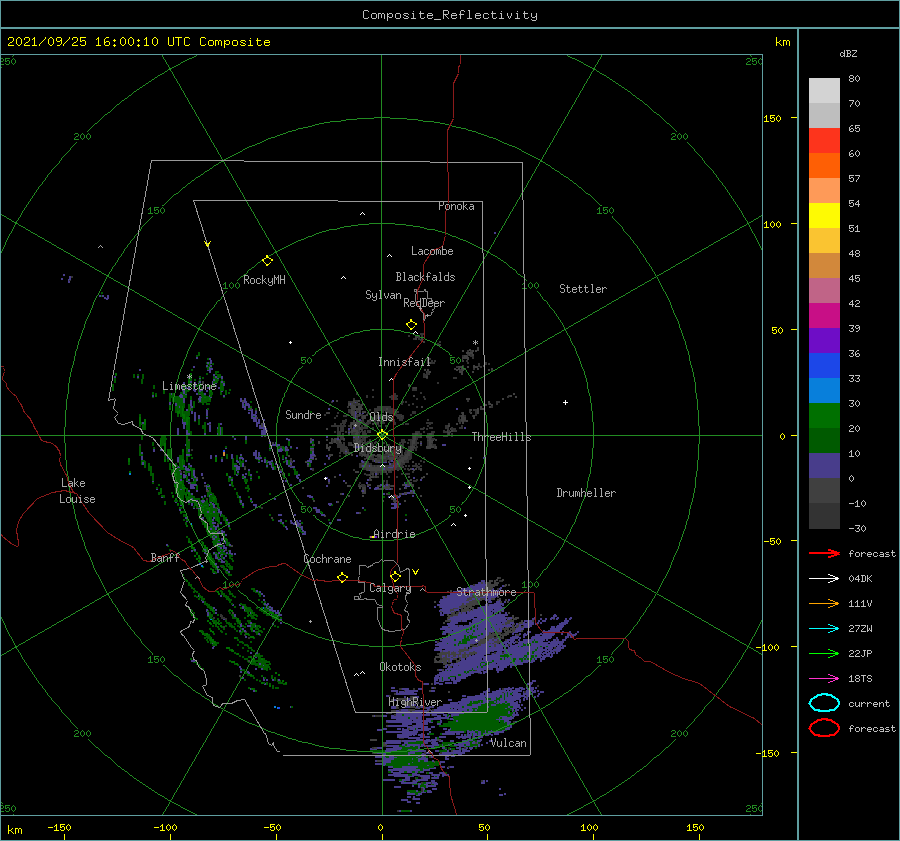The width and height of the screenshot is (900, 841).
Task: Click the Airdrie town label
Action: tap(394, 534)
